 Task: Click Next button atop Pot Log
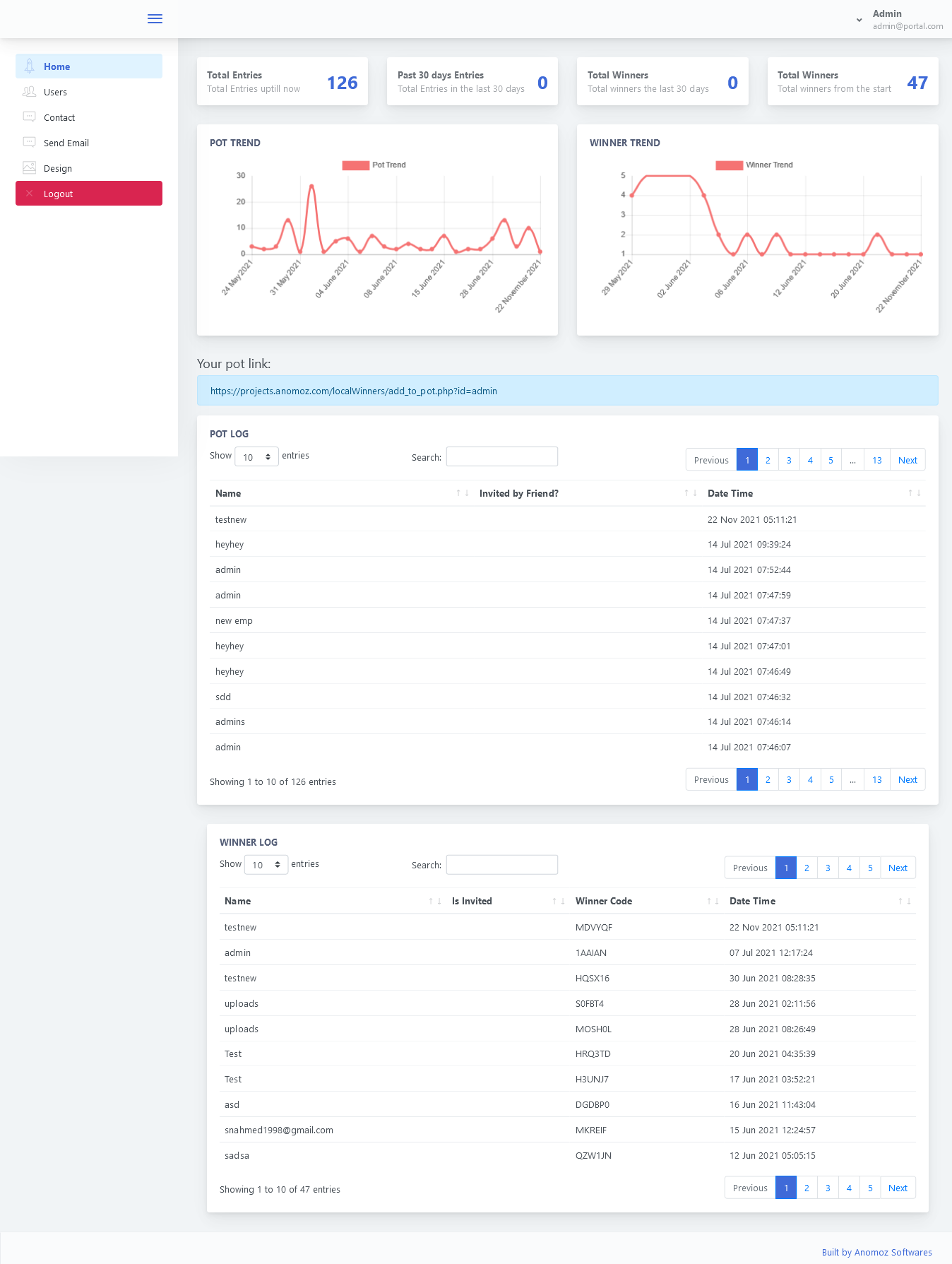pos(908,460)
